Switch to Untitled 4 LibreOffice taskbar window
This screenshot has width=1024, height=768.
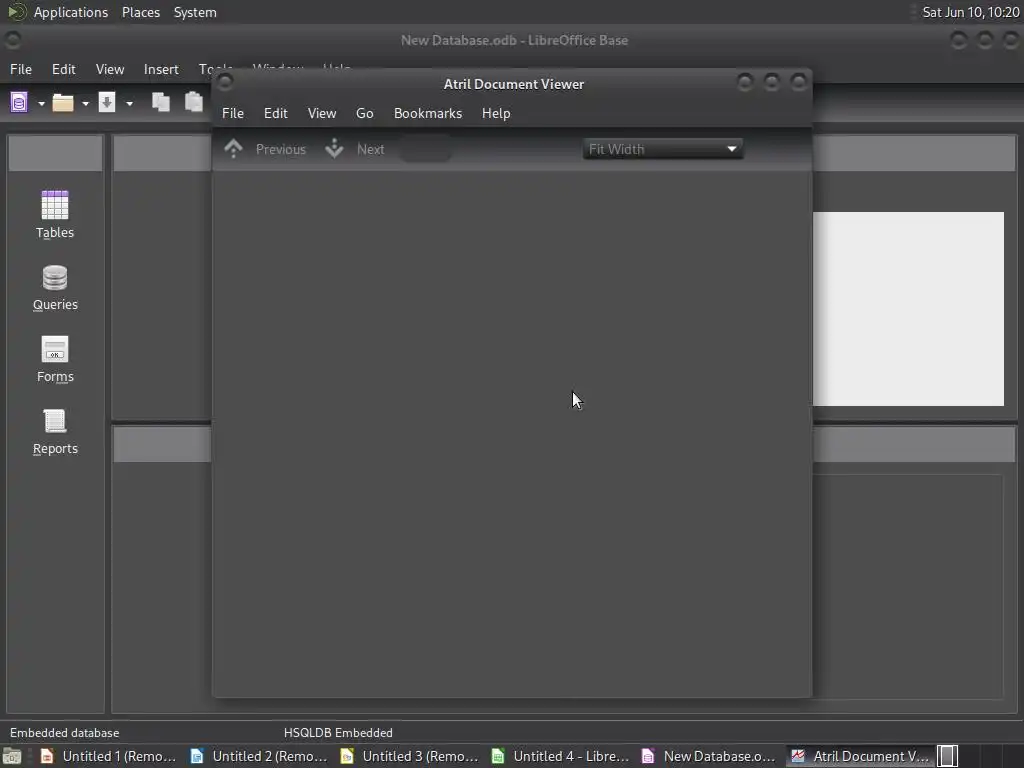(x=560, y=756)
